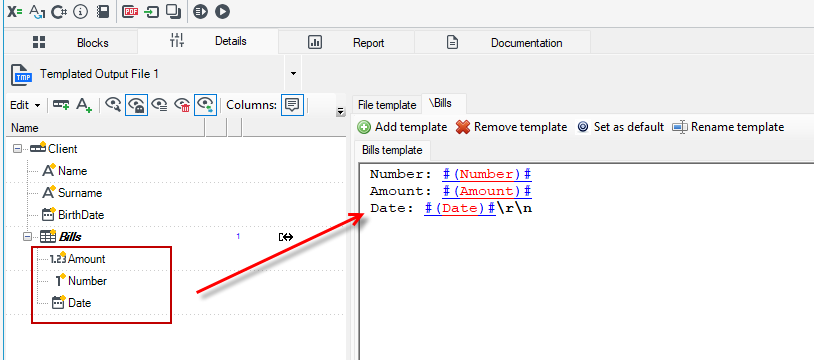Select the BirthDate field in tree
This screenshot has width=814, height=360.
80,215
